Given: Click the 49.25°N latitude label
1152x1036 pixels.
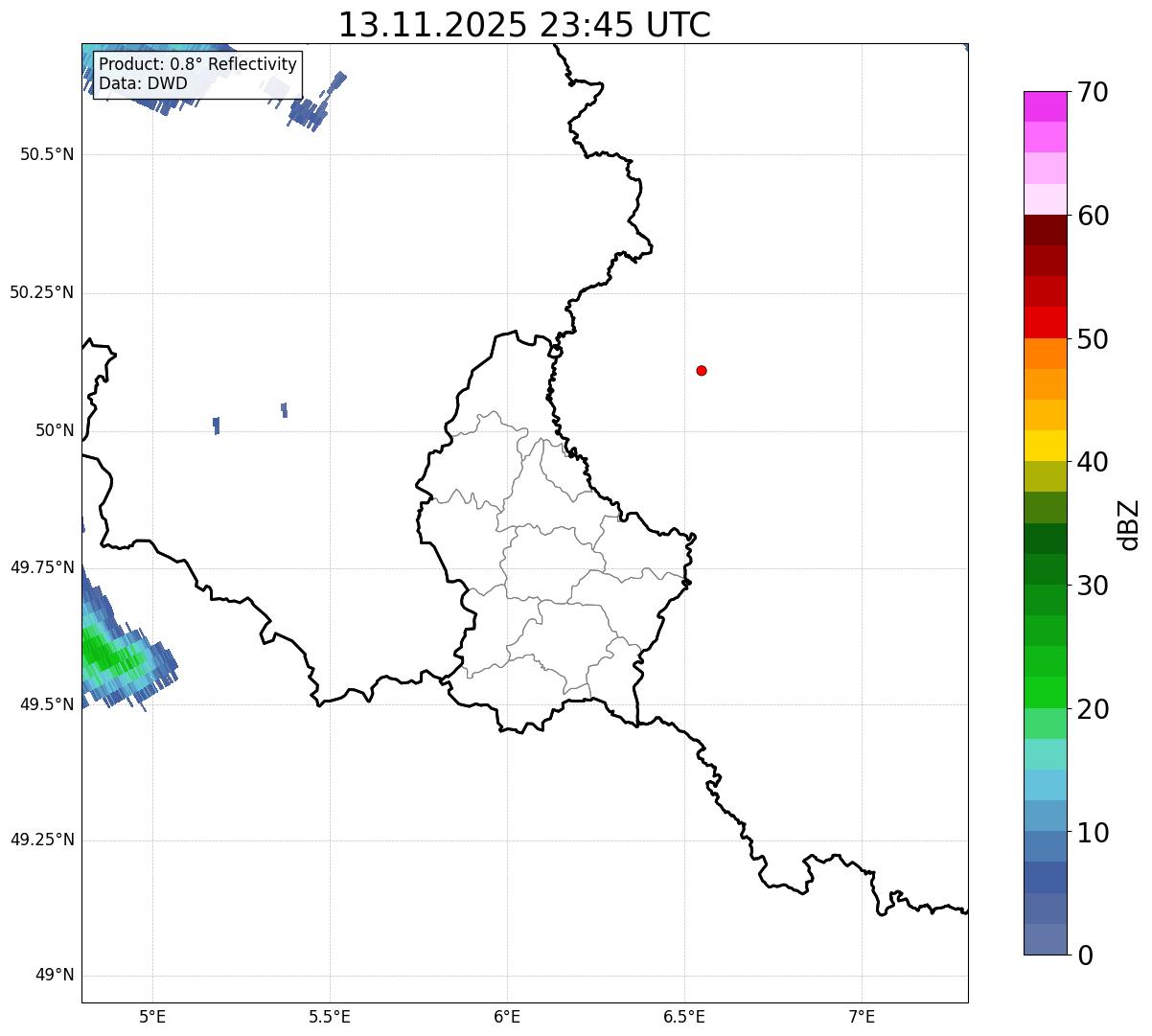Looking at the screenshot, I should click(41, 840).
